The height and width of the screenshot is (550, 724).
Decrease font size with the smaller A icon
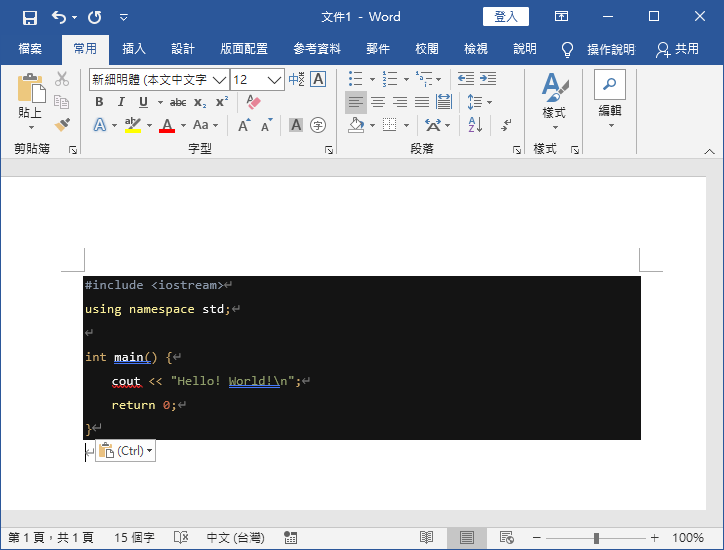coord(267,125)
